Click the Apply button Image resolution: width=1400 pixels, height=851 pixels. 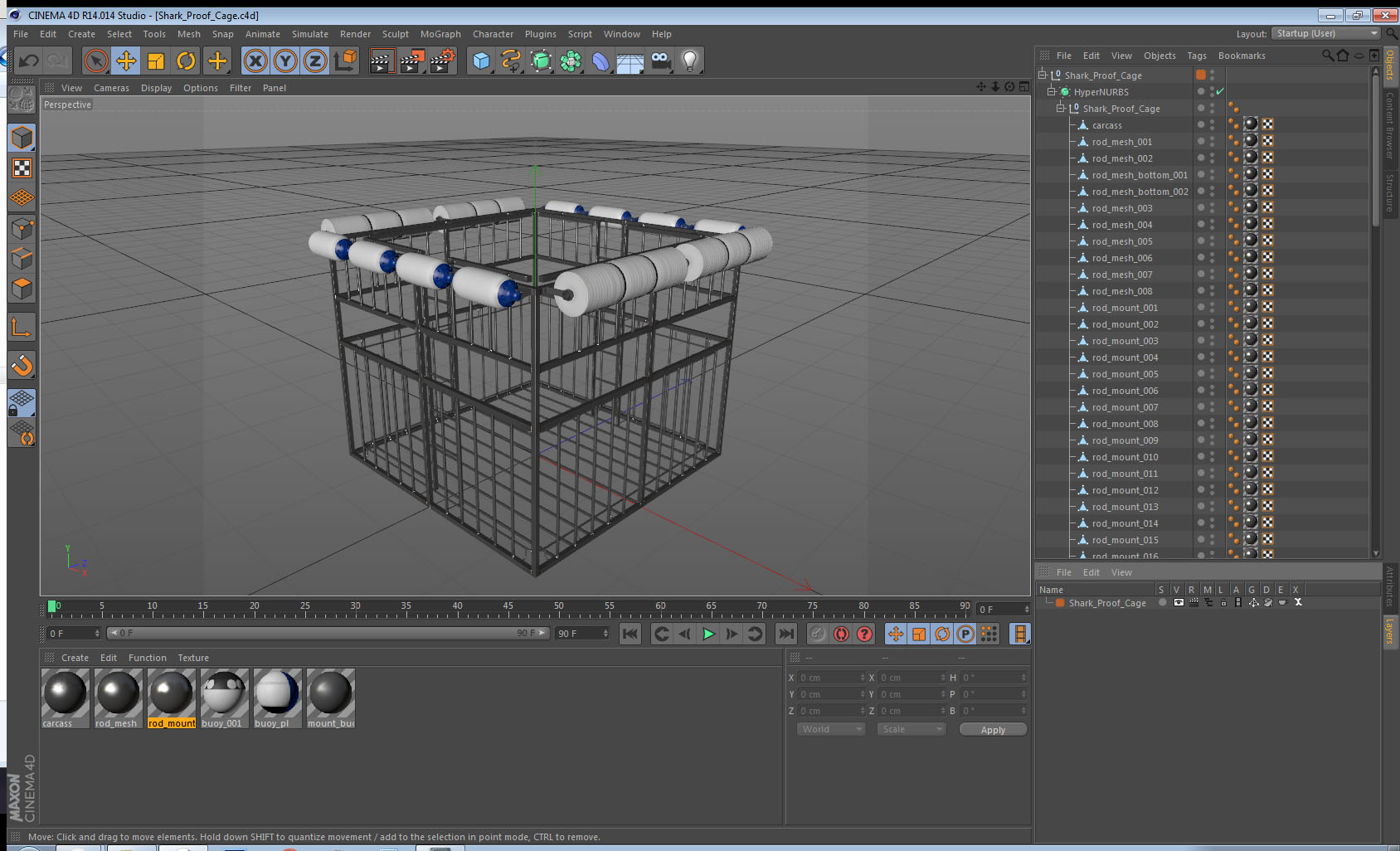coord(993,730)
